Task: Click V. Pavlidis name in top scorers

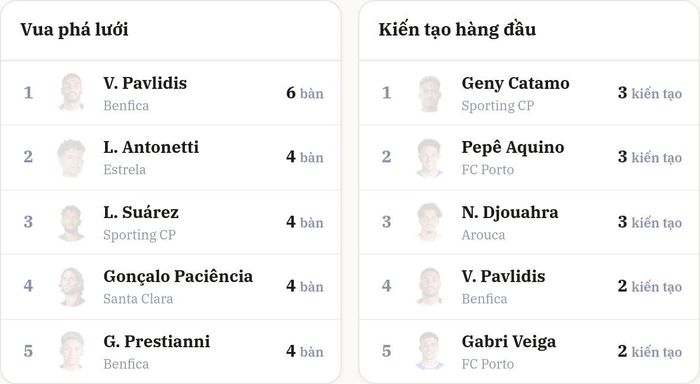Action: coord(145,83)
